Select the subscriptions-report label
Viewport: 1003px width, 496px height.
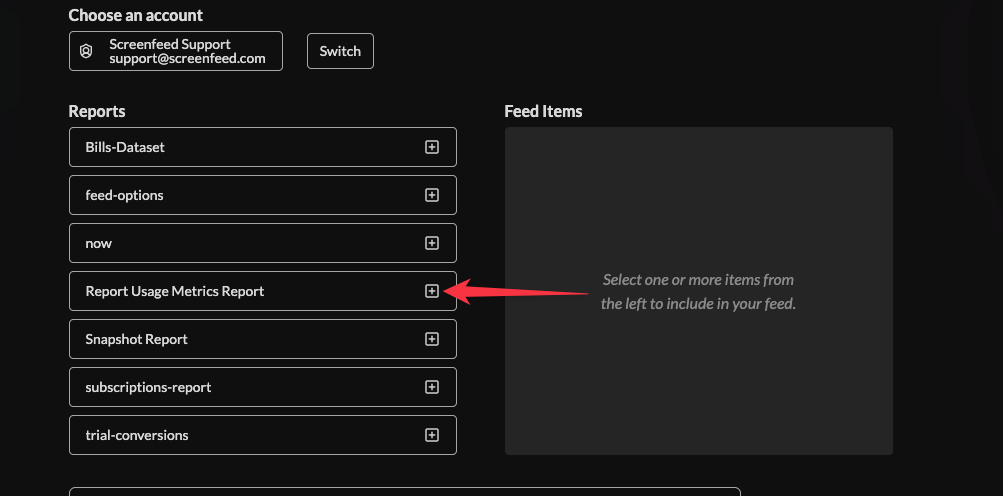point(148,387)
